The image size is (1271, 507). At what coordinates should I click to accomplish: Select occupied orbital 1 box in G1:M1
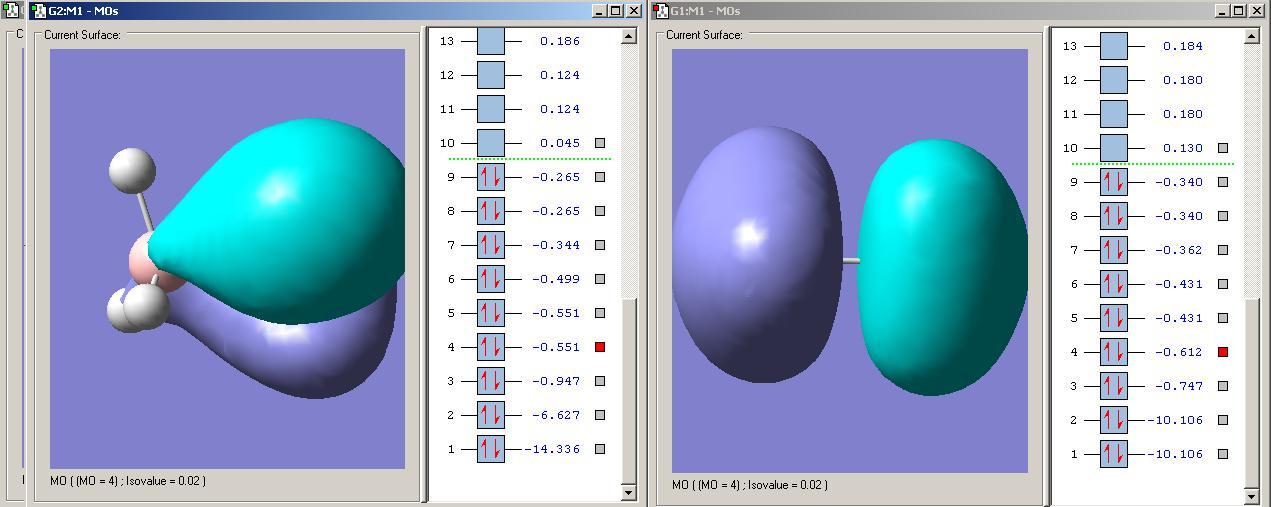1114,454
